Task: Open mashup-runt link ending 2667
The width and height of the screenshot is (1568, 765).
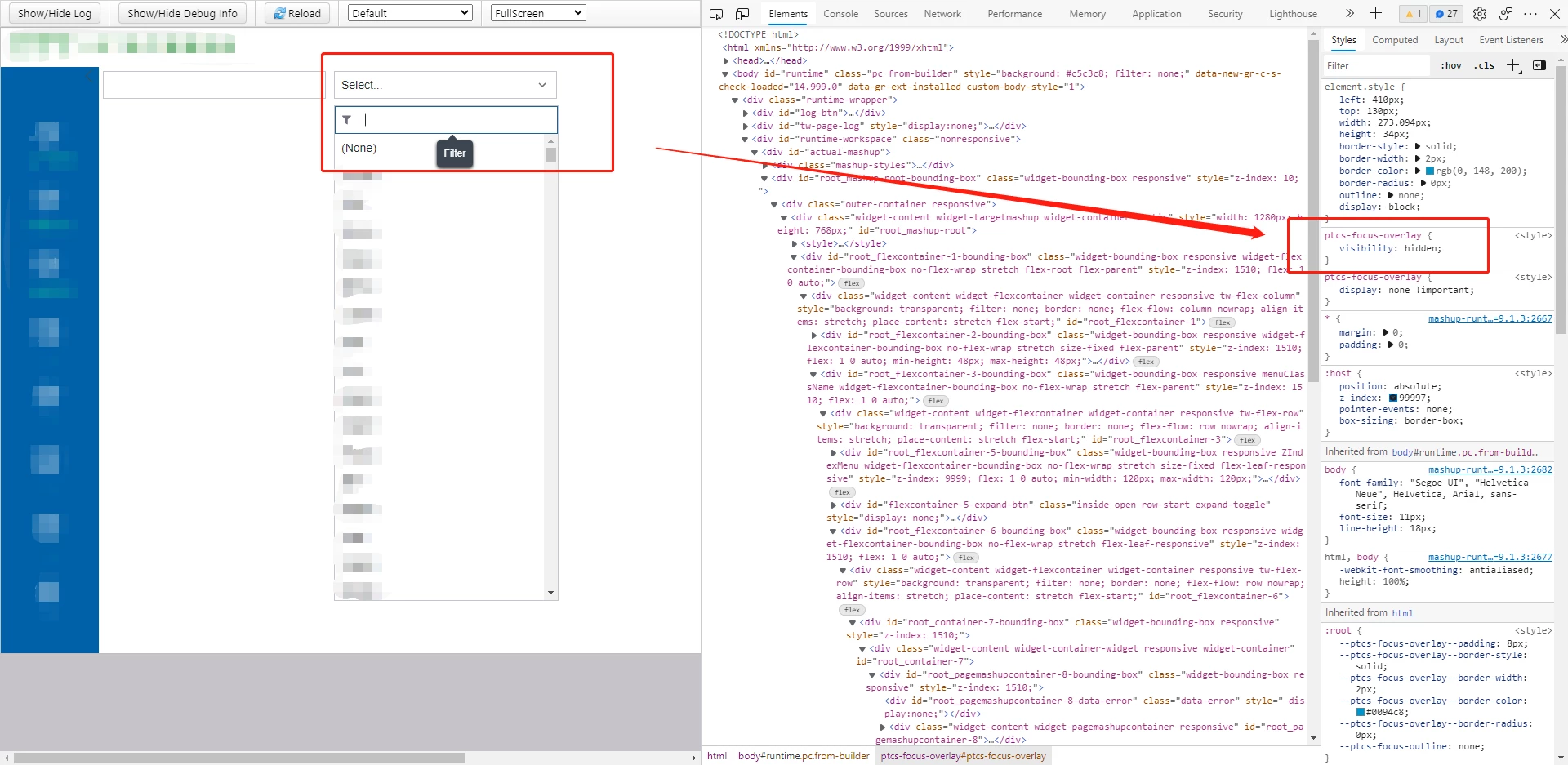Action: point(1490,319)
